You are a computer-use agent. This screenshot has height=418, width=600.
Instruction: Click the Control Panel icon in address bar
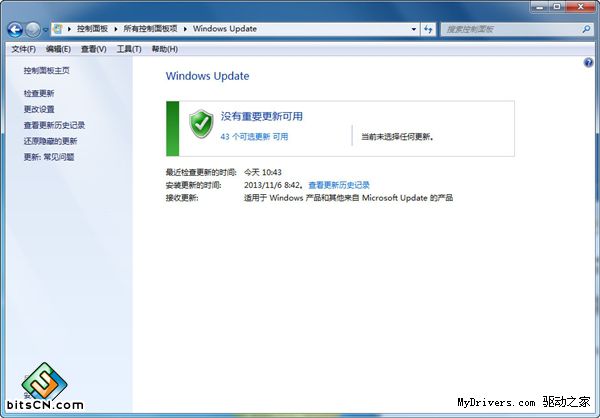[x=58, y=29]
